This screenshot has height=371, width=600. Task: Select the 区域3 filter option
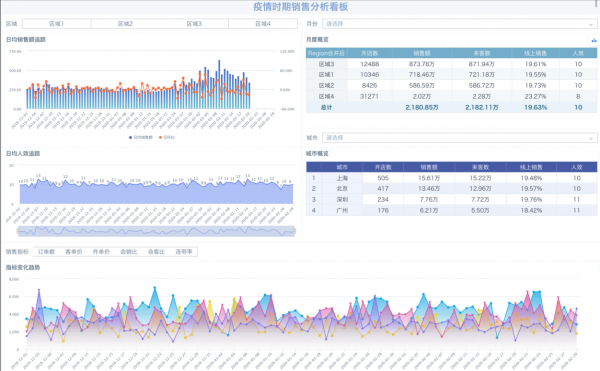click(x=194, y=24)
